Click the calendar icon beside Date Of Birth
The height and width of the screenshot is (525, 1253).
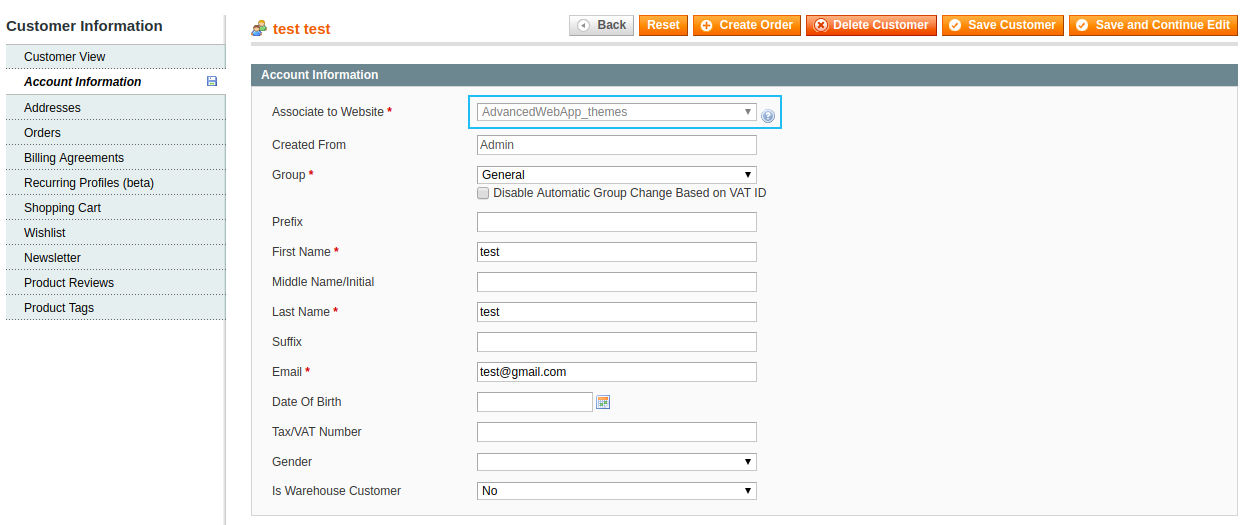point(603,402)
